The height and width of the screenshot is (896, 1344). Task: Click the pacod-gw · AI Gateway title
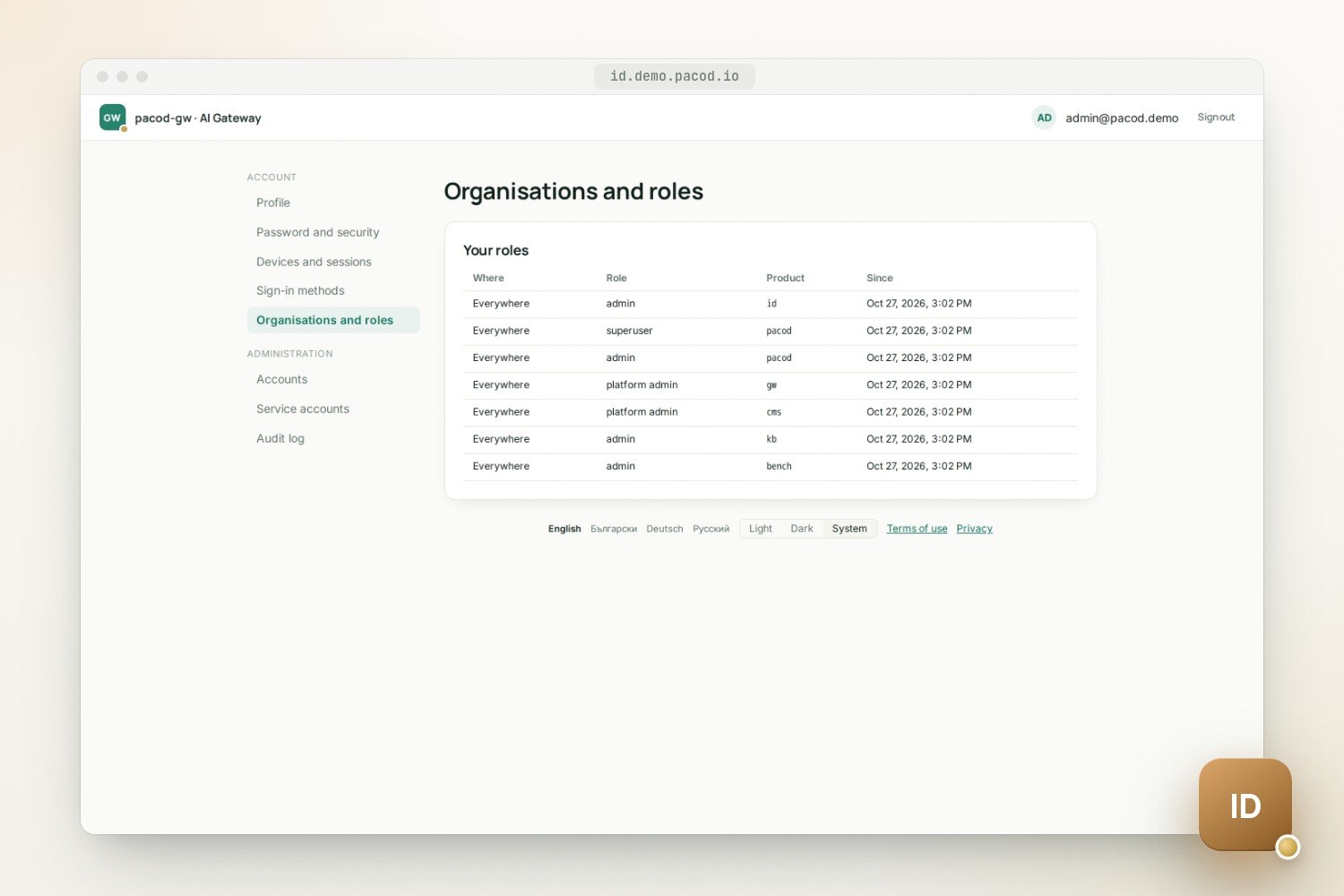(198, 117)
